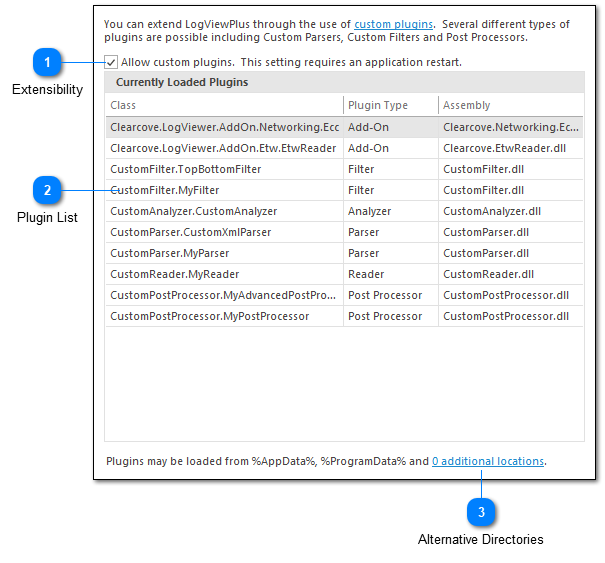Click the CustomReader.dll assembly cell

click(511, 274)
